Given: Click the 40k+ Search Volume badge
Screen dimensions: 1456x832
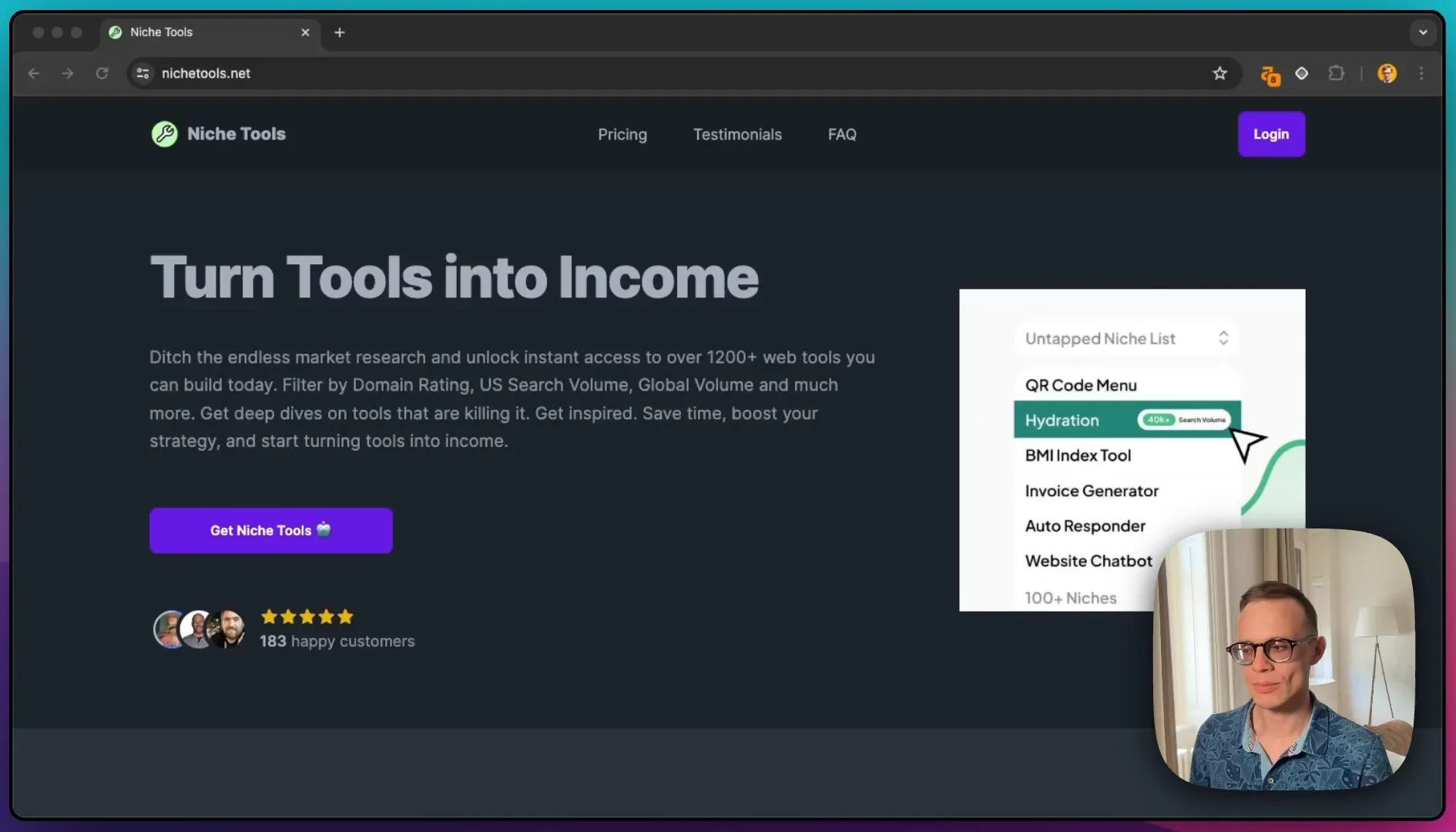Looking at the screenshot, I should [x=1184, y=420].
